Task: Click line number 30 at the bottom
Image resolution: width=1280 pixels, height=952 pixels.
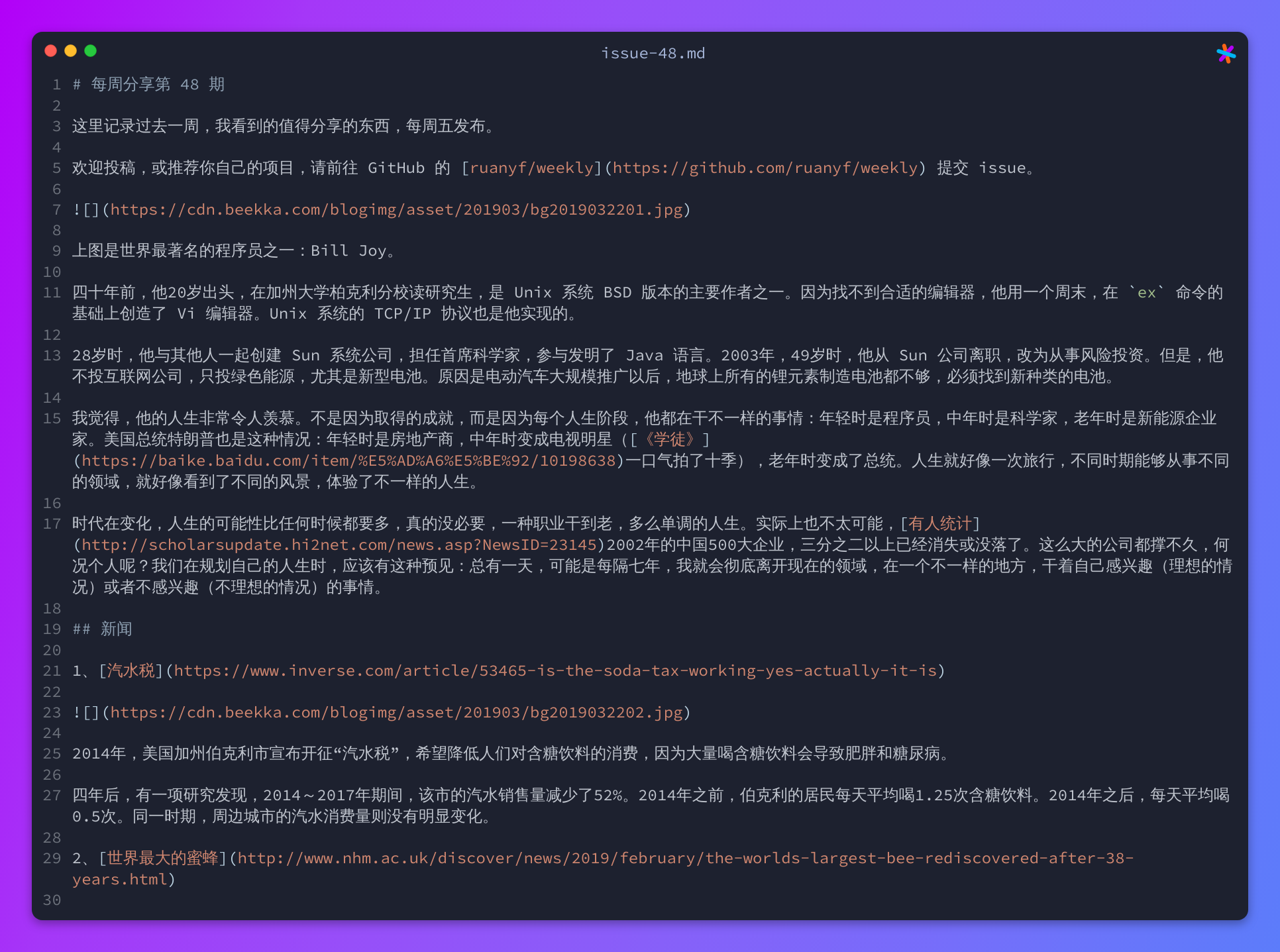Action: coord(52,900)
